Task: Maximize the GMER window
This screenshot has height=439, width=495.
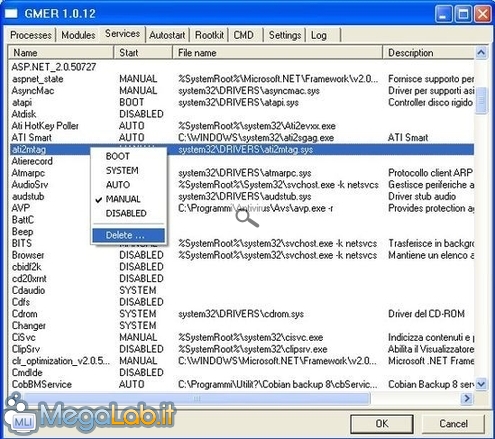Action: click(463, 14)
